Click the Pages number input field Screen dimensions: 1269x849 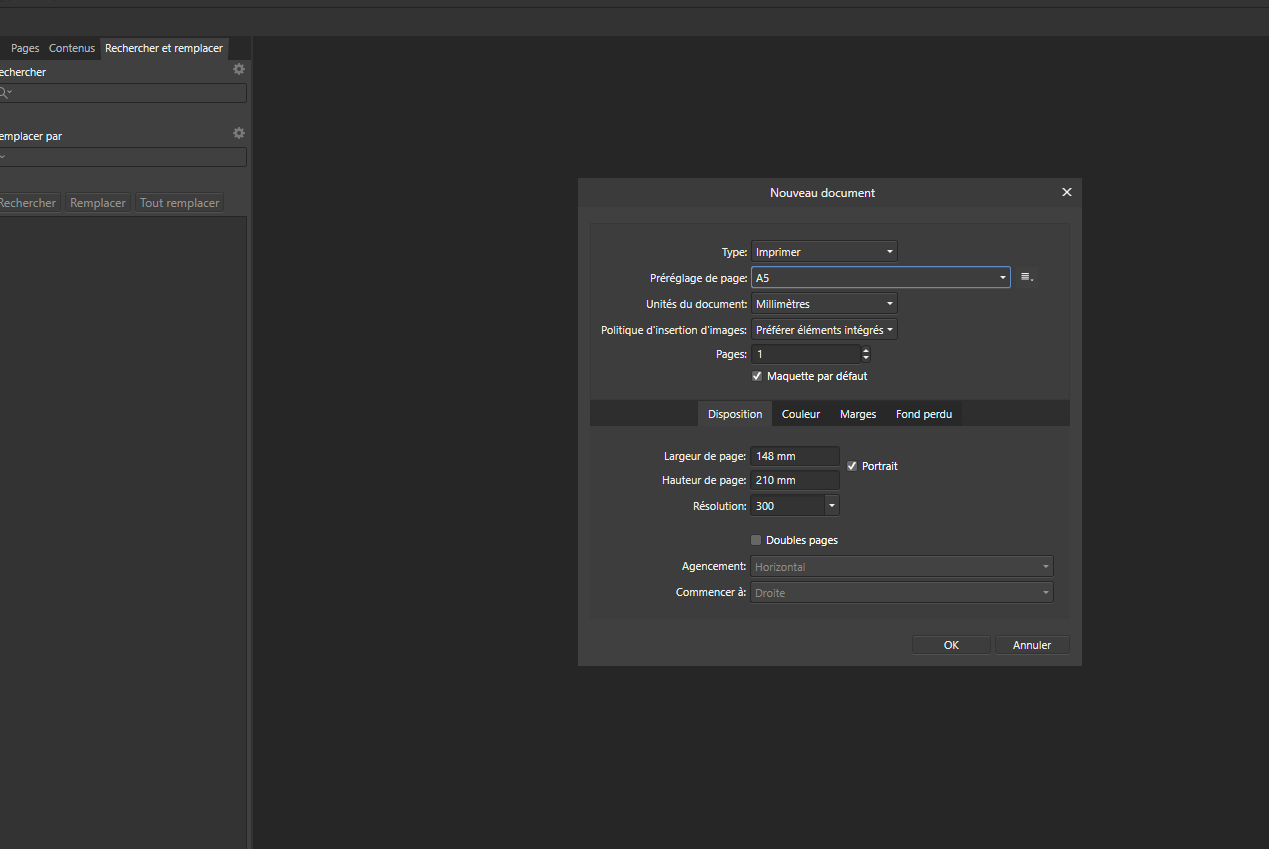coord(805,354)
